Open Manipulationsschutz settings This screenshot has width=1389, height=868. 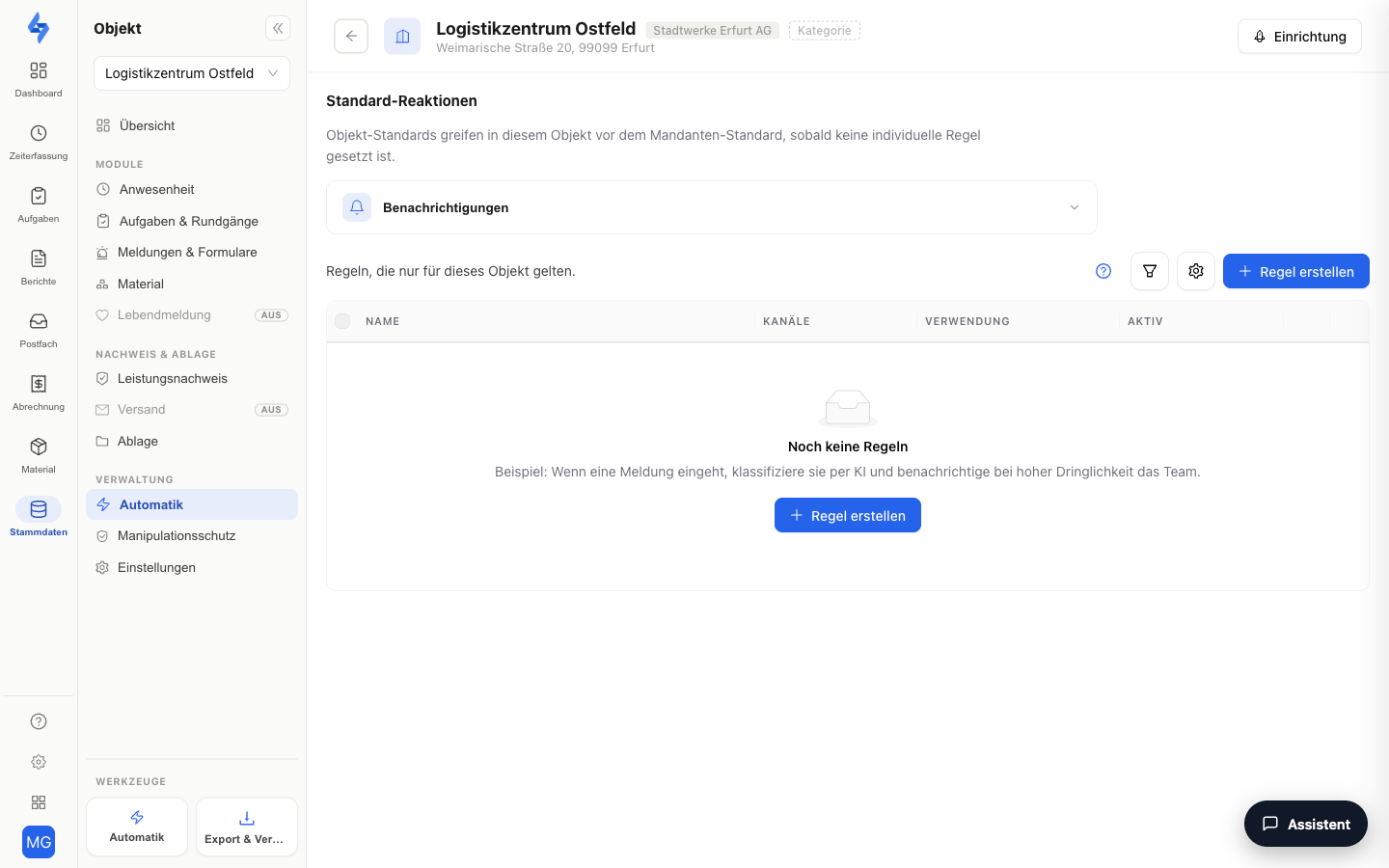(x=192, y=535)
